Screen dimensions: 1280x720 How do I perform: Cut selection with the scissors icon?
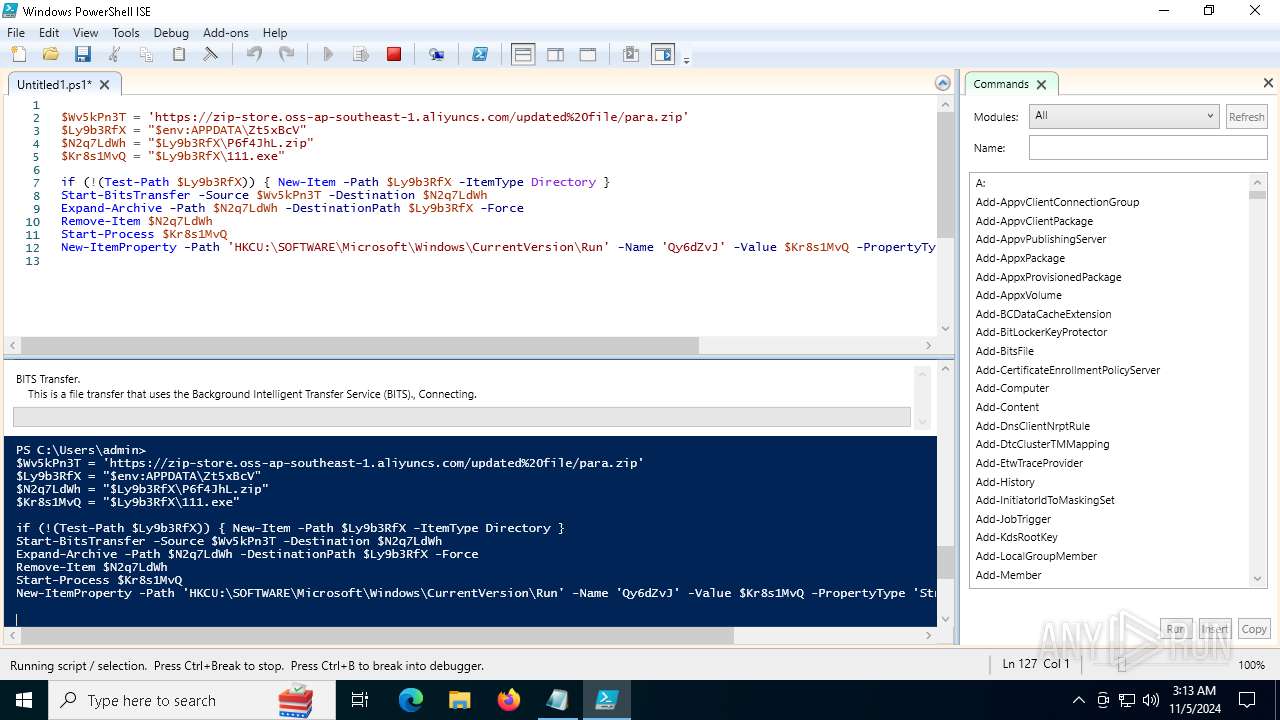(114, 54)
